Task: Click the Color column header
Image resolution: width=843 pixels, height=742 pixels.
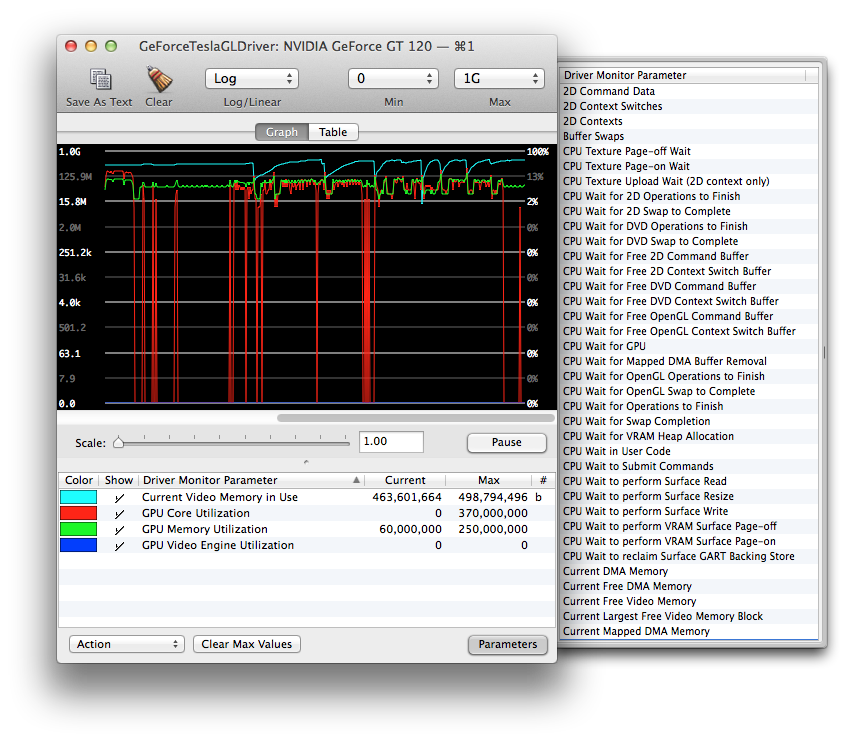Action: [78, 480]
